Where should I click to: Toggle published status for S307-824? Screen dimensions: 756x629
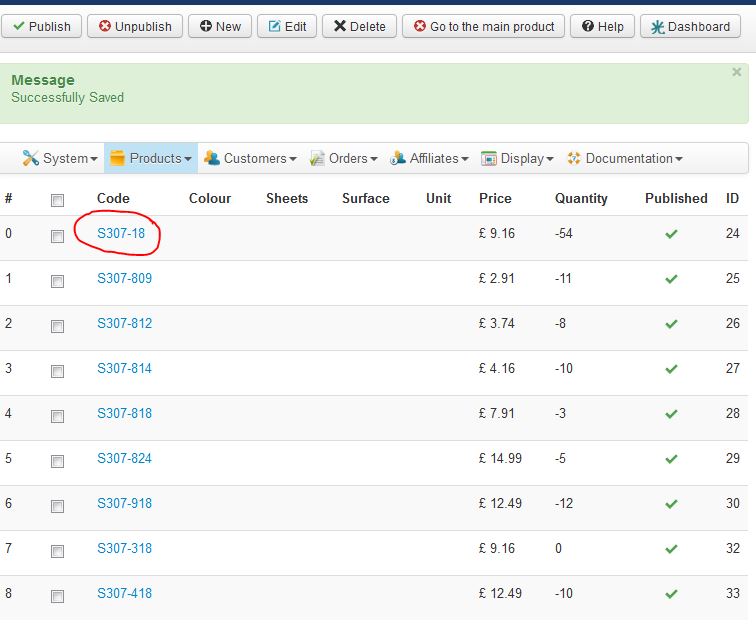671,459
